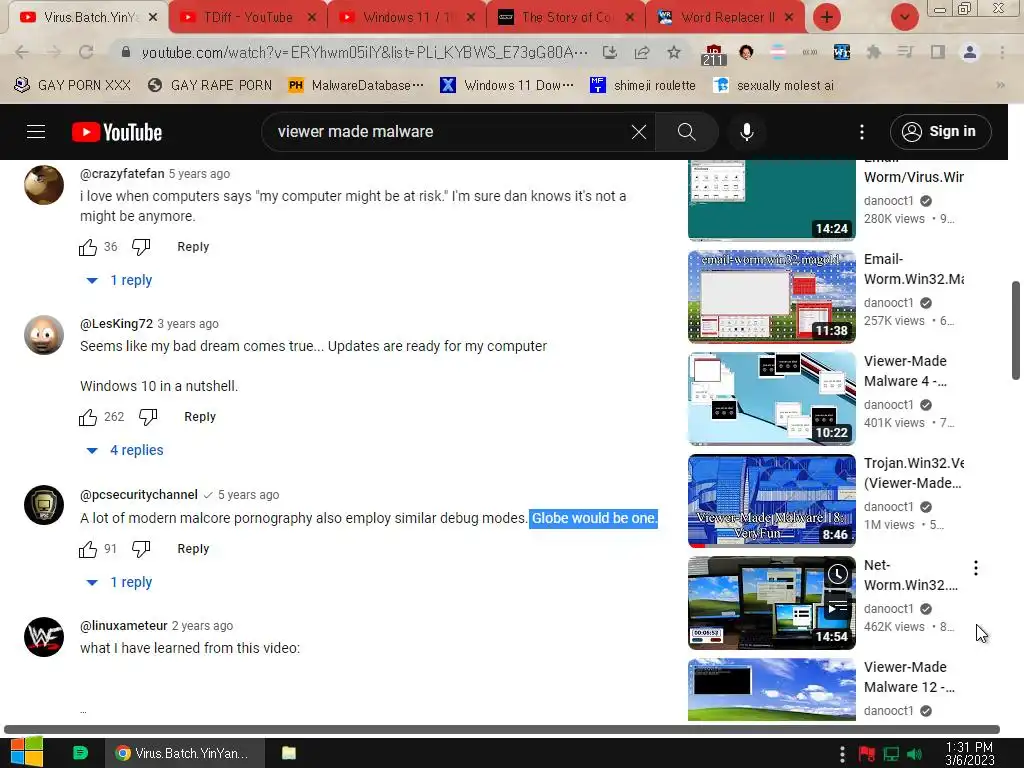Reply to @pcsecuritychannel's comment
Viewport: 1024px width, 768px height.
tap(193, 549)
